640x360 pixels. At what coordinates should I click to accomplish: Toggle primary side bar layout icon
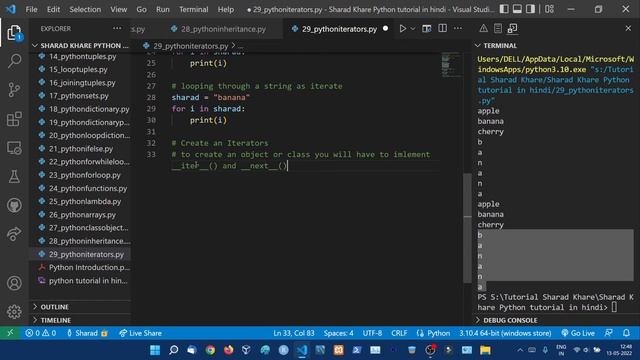(504, 9)
